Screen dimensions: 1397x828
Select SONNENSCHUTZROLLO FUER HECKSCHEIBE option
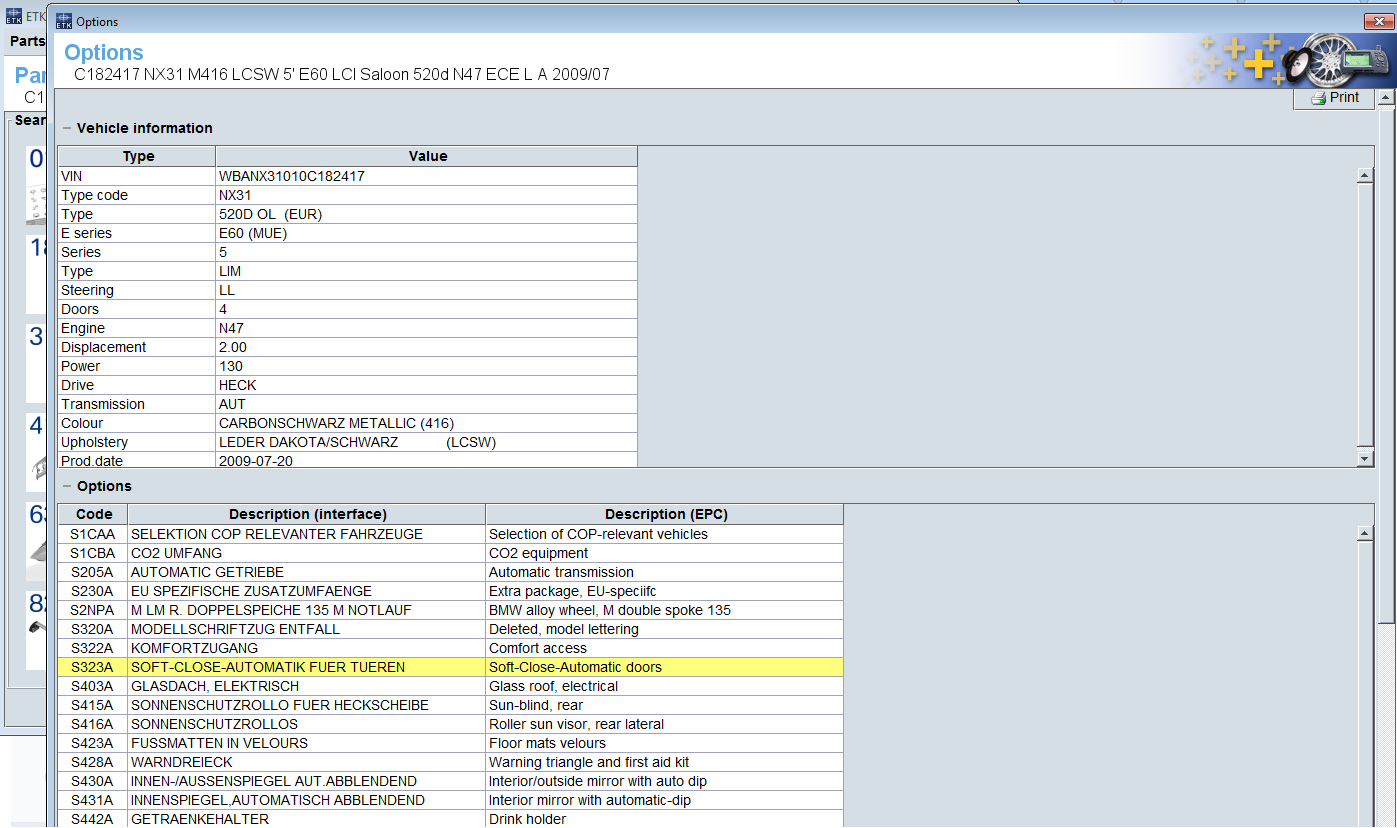point(280,705)
